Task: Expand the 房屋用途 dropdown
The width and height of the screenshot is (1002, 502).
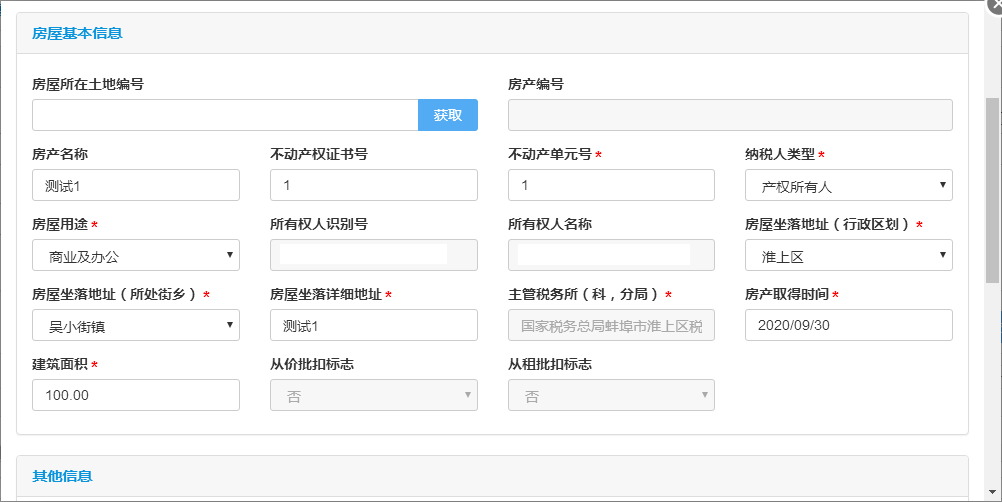Action: [x=136, y=255]
